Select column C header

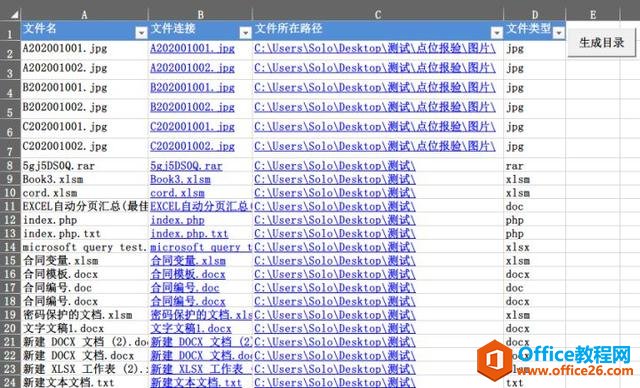click(x=378, y=15)
